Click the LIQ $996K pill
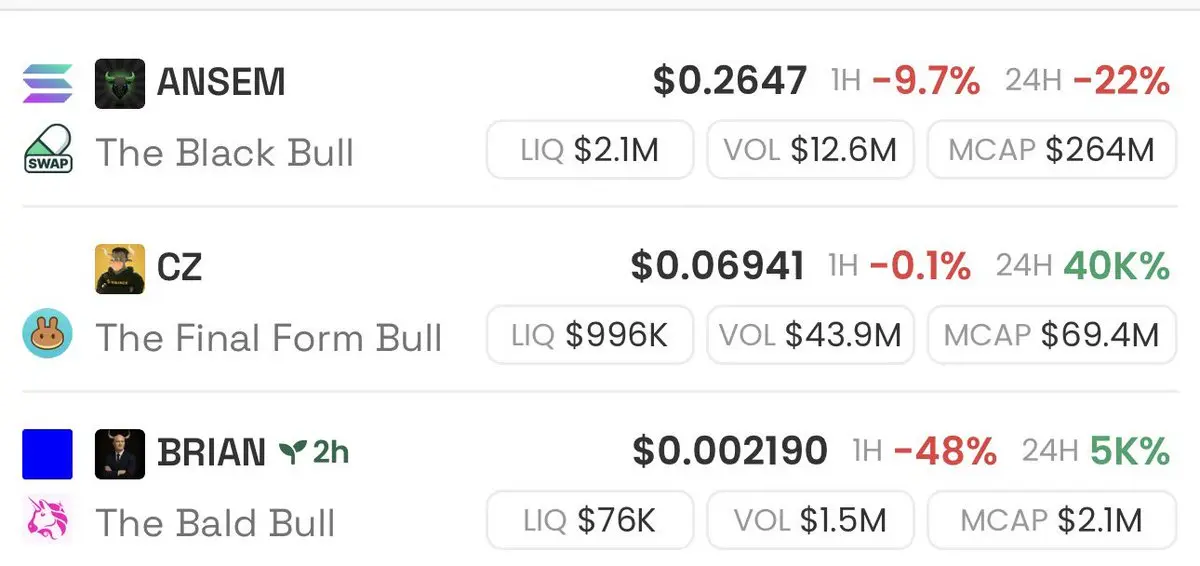Viewport: 1200px width, 566px height. click(590, 335)
